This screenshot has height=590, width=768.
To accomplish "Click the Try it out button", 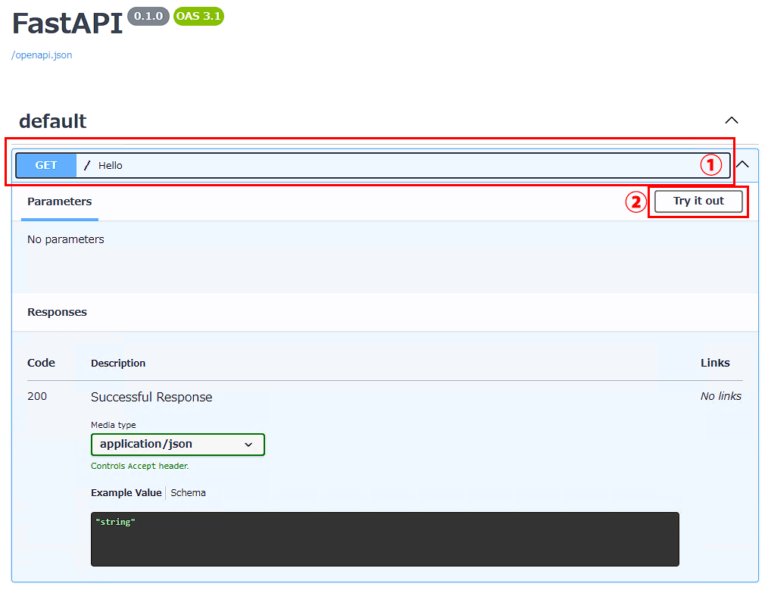I will tap(698, 201).
